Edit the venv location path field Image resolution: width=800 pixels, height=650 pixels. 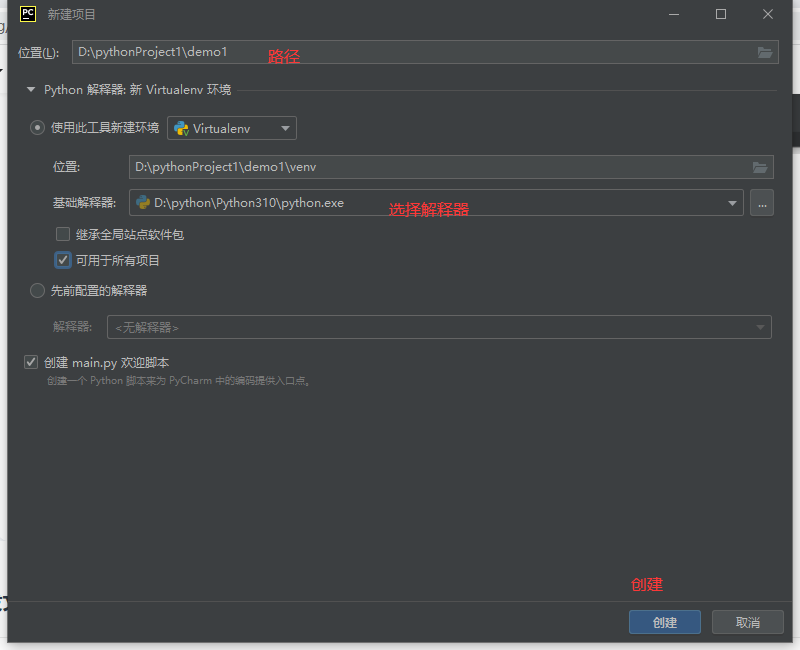(451, 167)
